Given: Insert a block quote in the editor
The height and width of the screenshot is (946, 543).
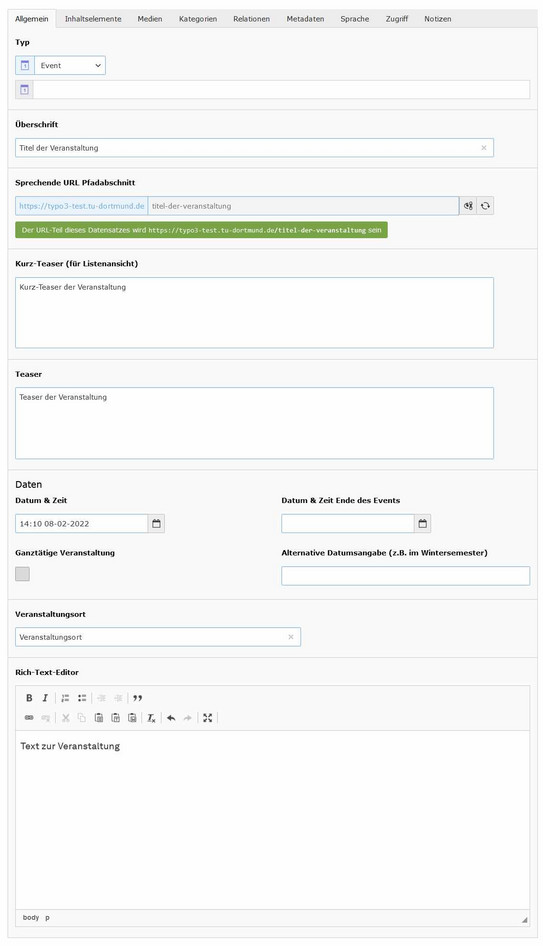Looking at the screenshot, I should [138, 698].
